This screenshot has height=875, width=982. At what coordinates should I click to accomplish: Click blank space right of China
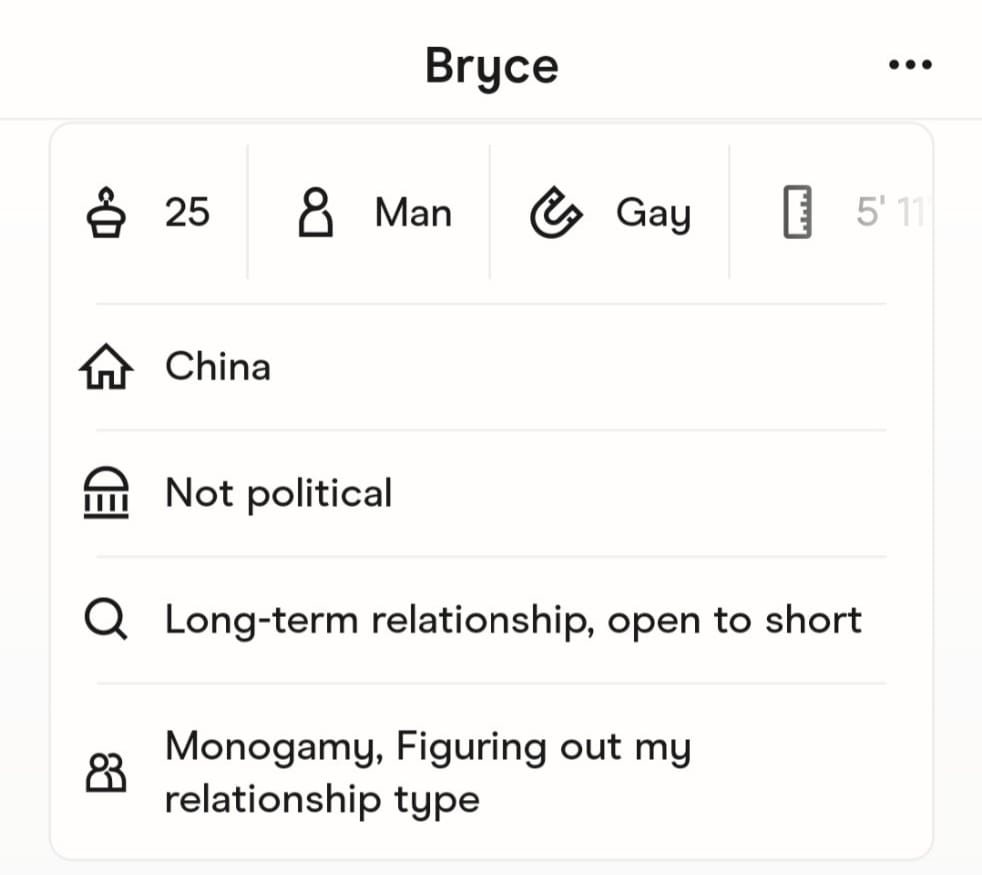click(x=600, y=367)
